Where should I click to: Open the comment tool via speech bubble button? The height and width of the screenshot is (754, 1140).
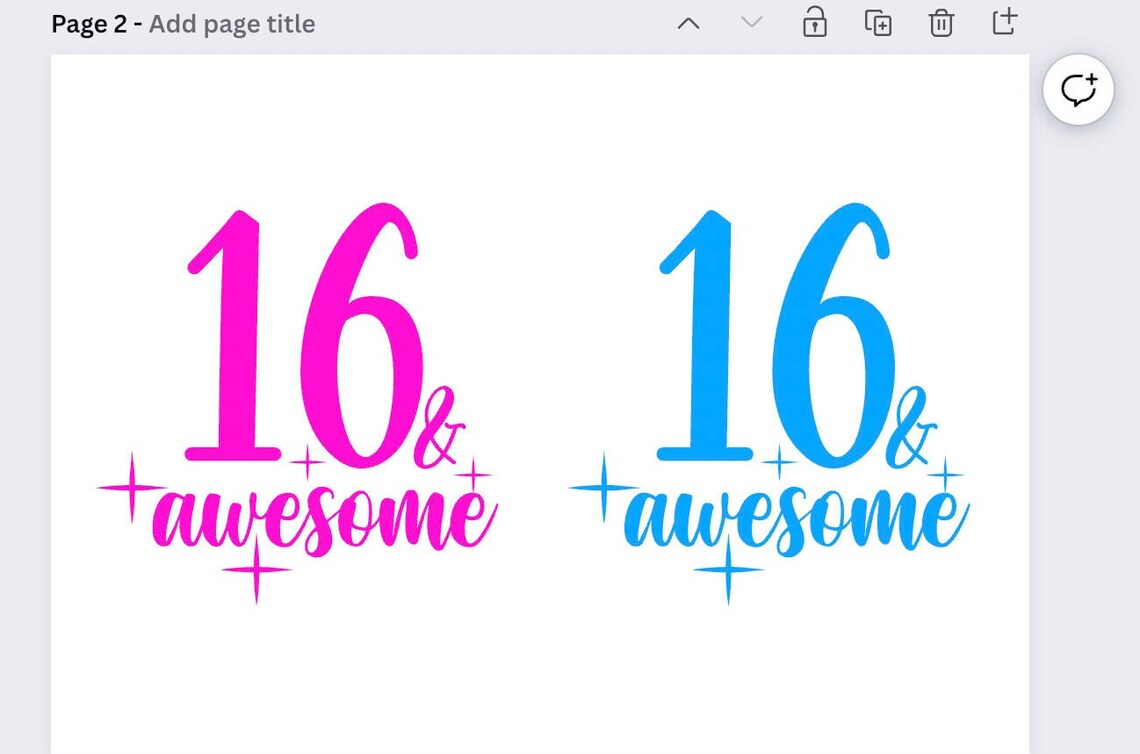pos(1078,90)
